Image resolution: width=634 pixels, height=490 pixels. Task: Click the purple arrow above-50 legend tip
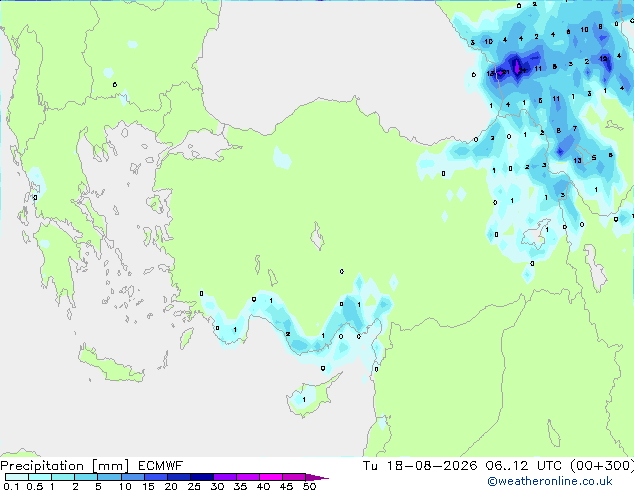point(317,477)
